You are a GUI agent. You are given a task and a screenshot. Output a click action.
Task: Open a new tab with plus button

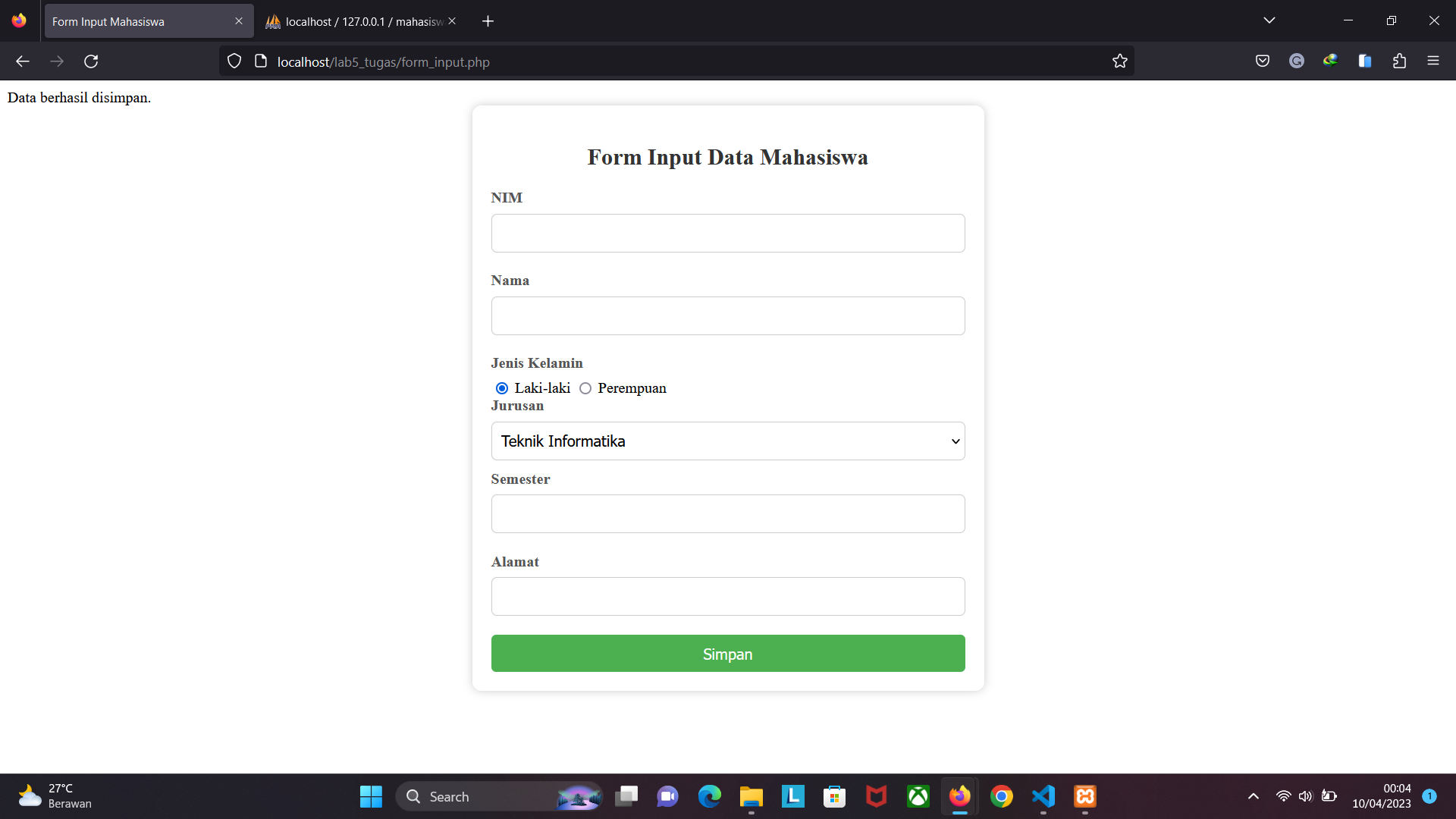coord(488,21)
